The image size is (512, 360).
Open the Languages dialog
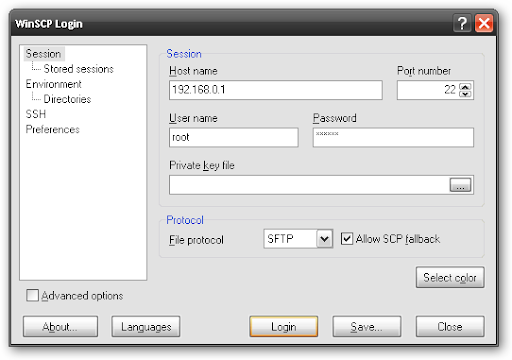(x=146, y=327)
